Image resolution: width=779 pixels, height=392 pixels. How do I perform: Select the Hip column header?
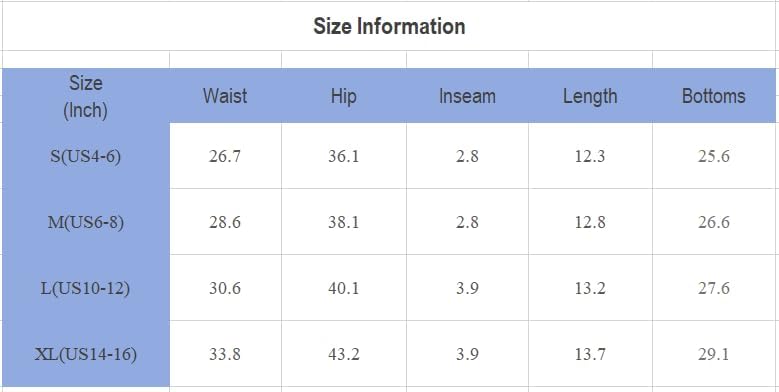(344, 96)
